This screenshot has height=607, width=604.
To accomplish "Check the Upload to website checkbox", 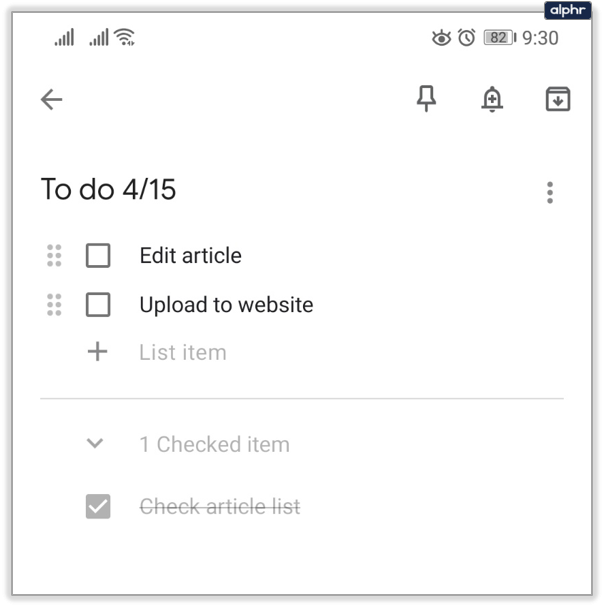I will (x=98, y=304).
